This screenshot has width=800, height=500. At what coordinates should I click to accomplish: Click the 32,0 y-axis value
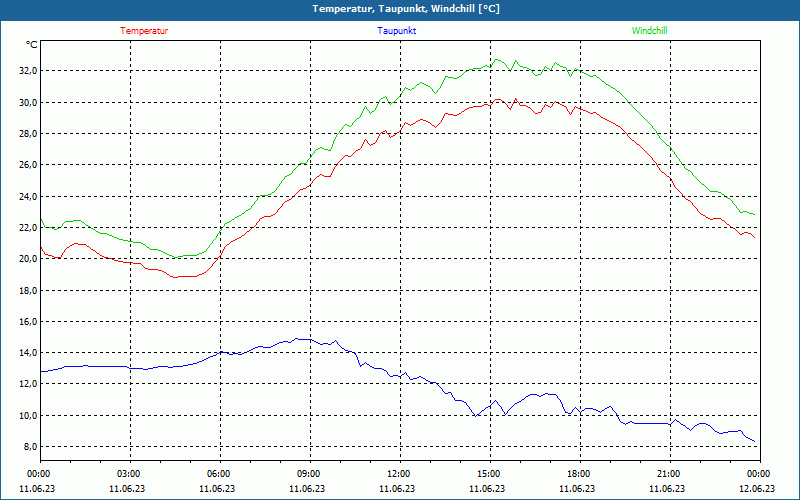tap(28, 71)
